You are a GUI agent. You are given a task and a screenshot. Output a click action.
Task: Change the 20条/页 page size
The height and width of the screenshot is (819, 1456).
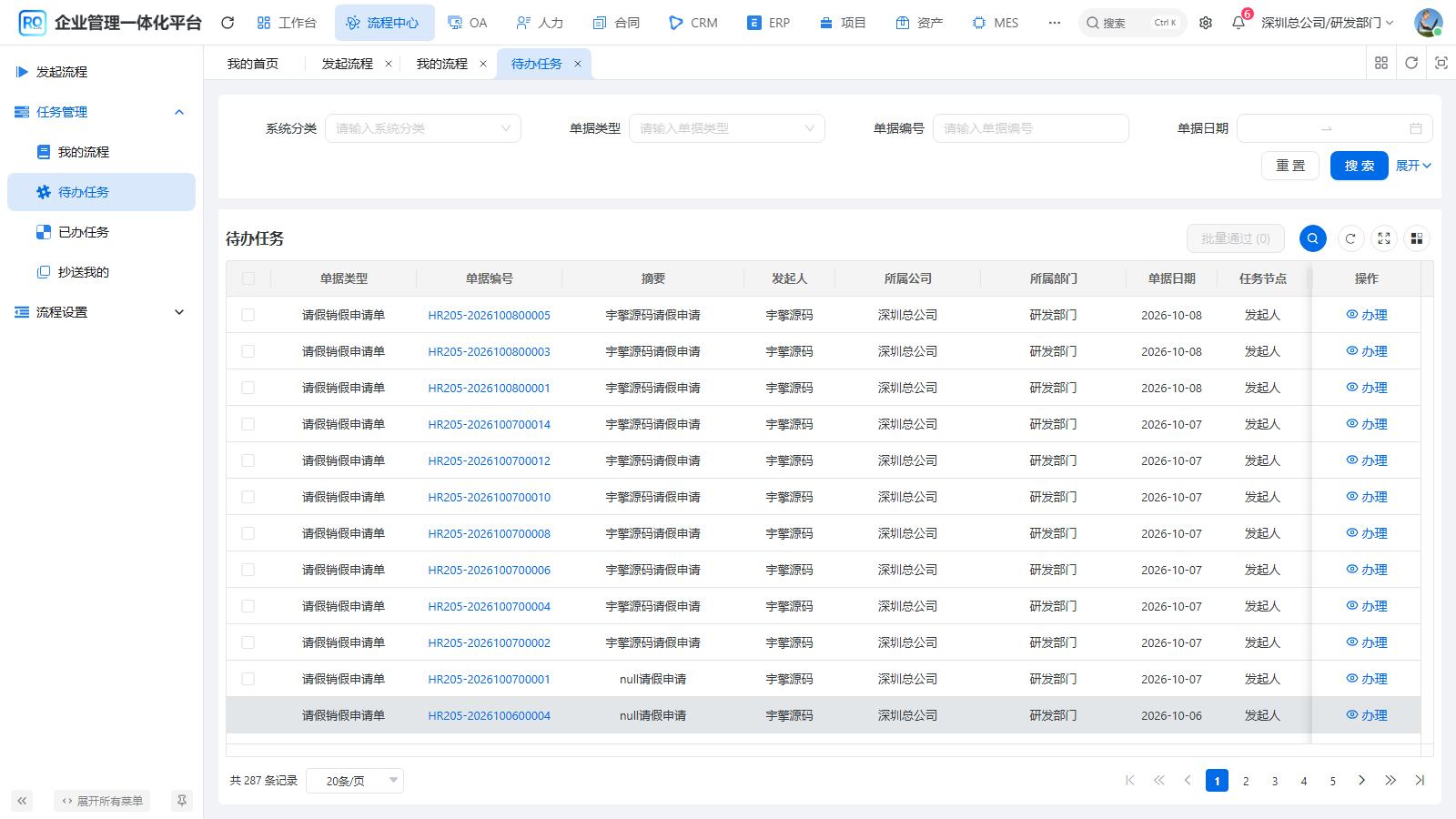(x=355, y=781)
